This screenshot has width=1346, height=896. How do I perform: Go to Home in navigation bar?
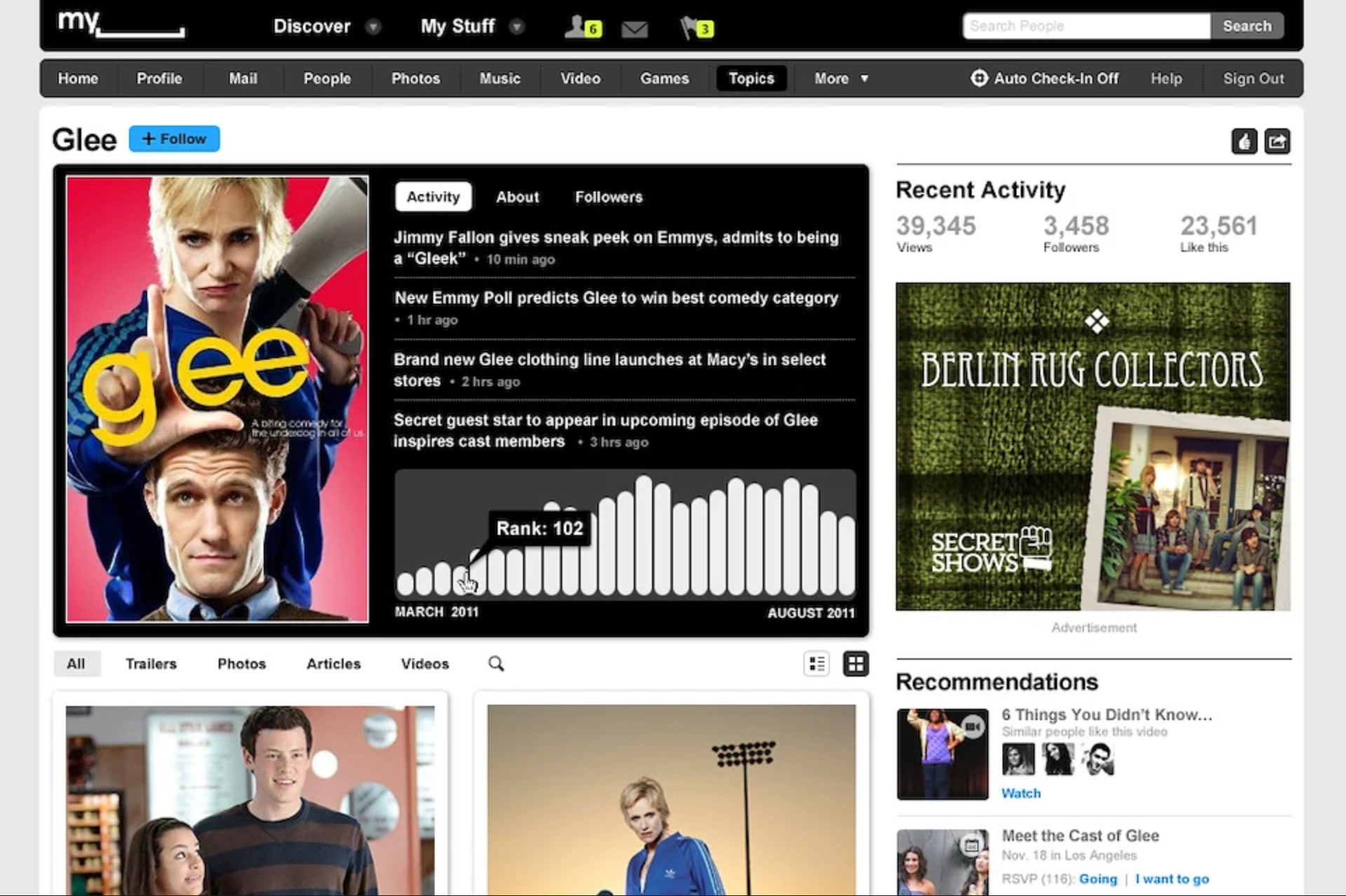[78, 79]
